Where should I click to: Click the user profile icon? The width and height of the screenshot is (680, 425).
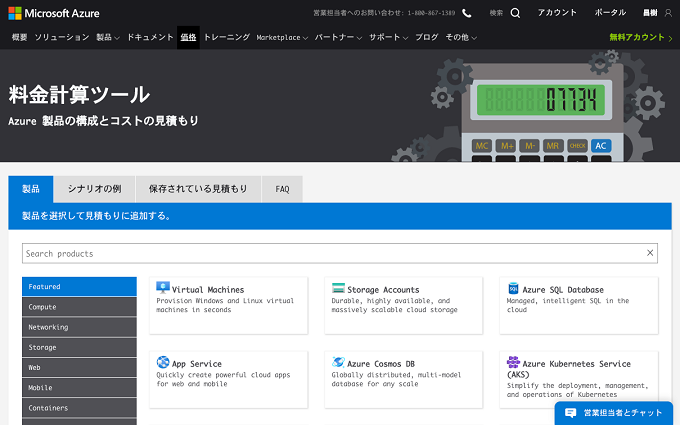668,13
